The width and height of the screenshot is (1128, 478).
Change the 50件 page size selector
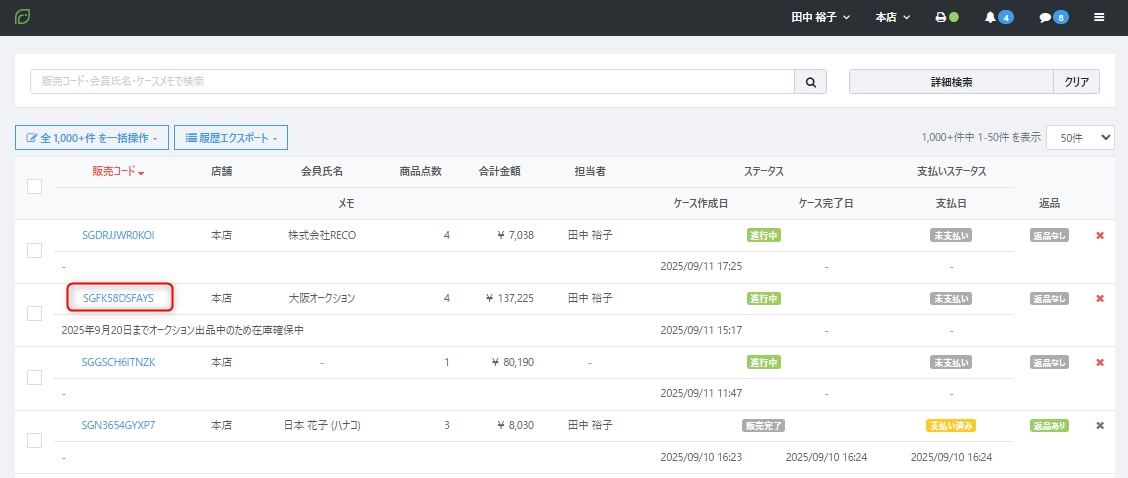coord(1079,137)
